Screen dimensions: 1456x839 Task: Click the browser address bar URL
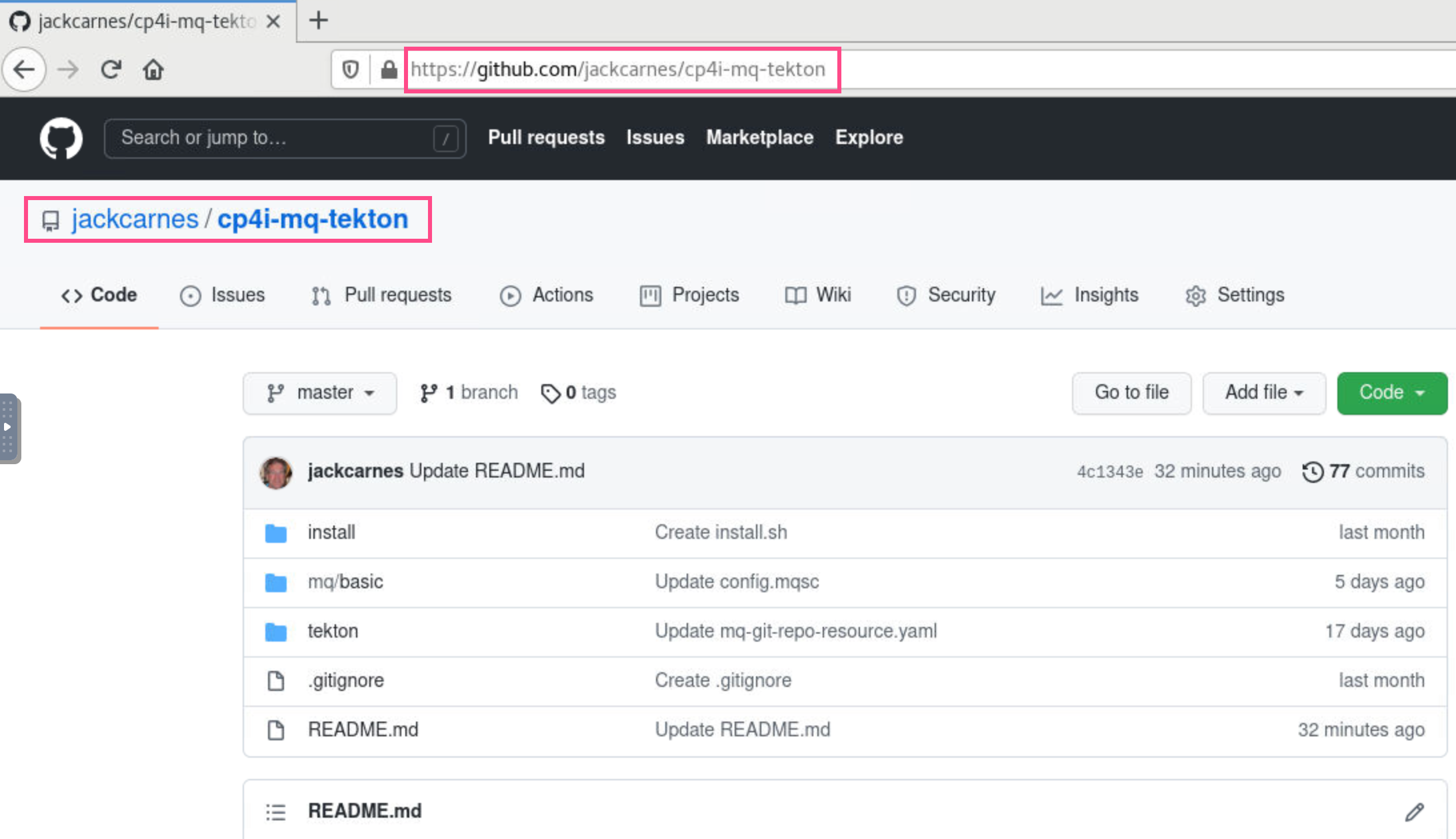(x=618, y=69)
